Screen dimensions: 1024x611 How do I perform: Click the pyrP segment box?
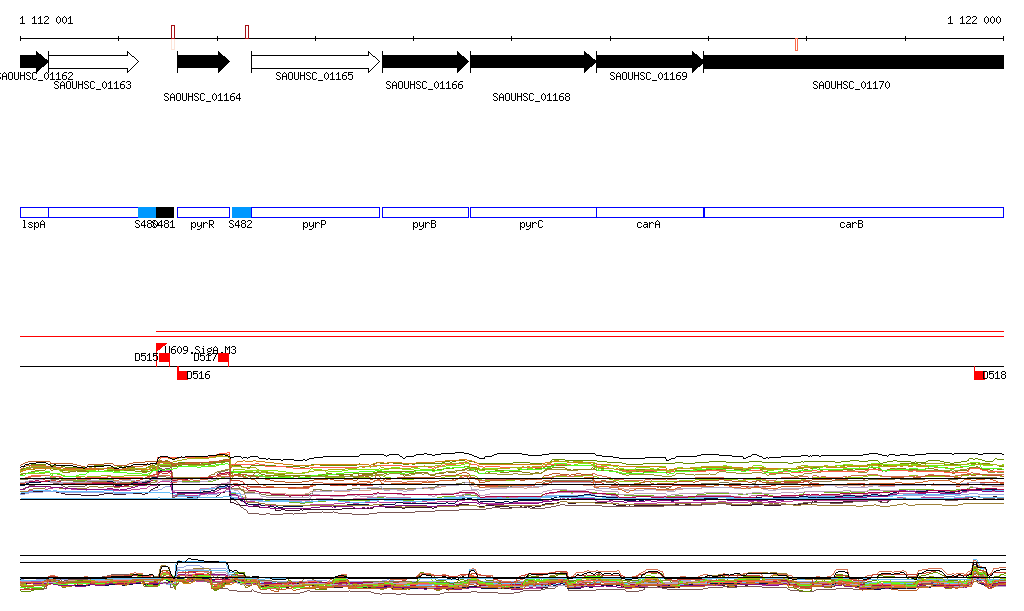pyautogui.click(x=315, y=212)
